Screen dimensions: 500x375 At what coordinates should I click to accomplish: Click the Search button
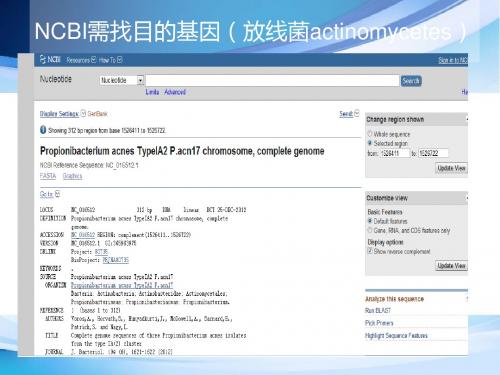coord(411,81)
